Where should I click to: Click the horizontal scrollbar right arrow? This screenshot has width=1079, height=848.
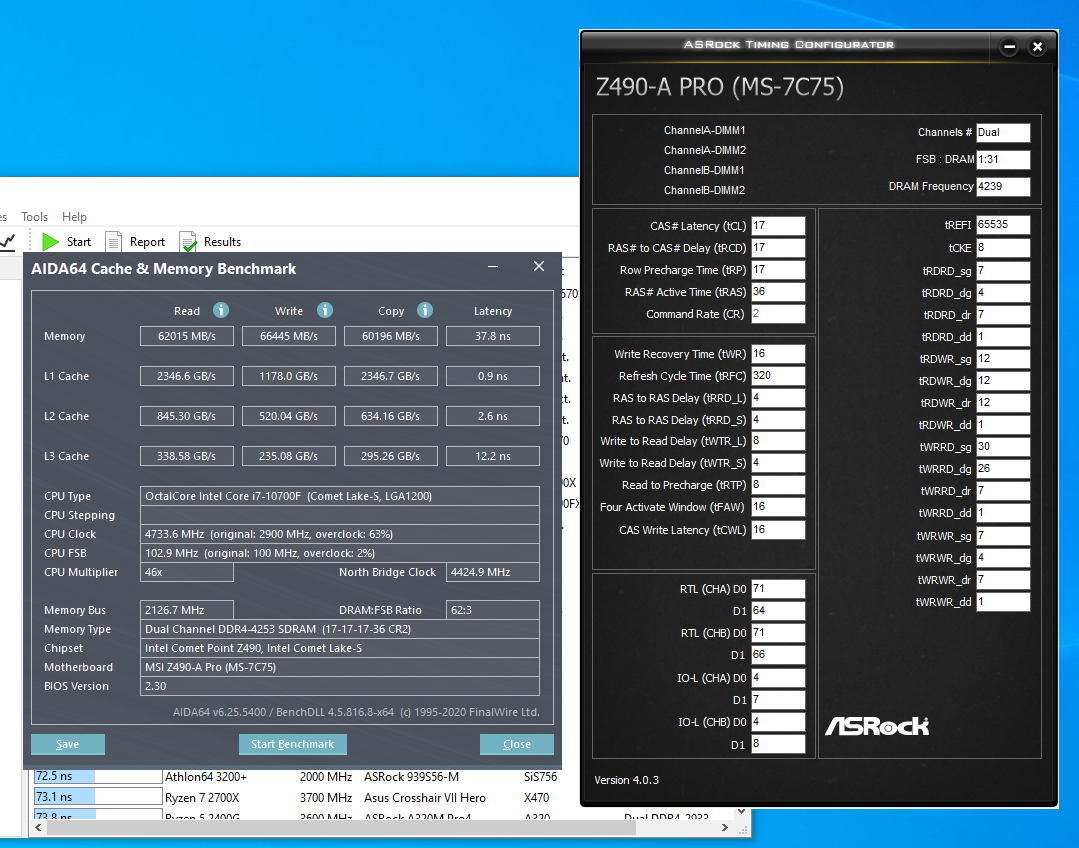725,827
